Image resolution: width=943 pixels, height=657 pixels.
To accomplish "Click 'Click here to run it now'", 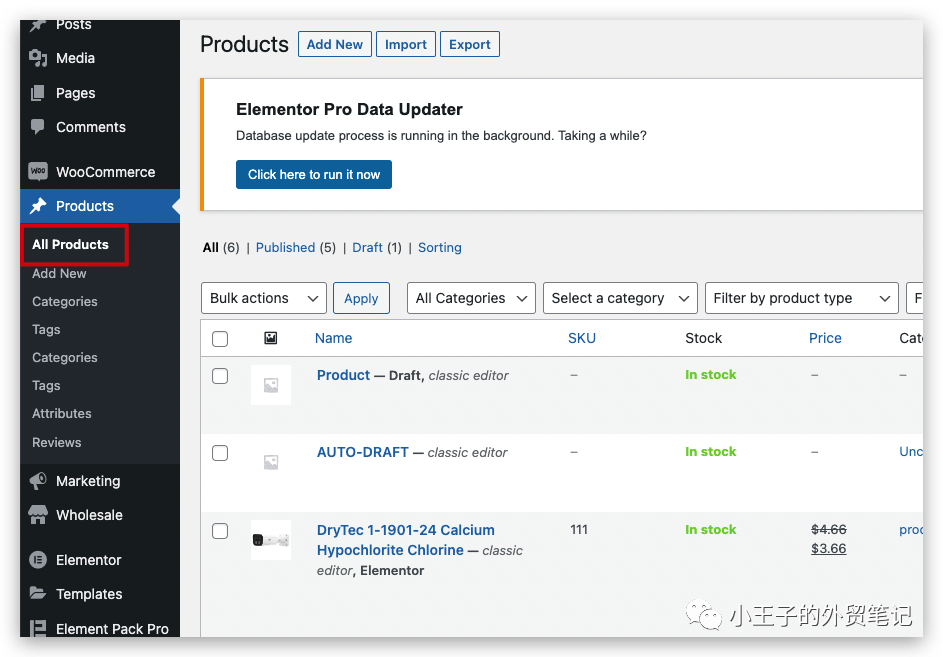I will tap(314, 174).
